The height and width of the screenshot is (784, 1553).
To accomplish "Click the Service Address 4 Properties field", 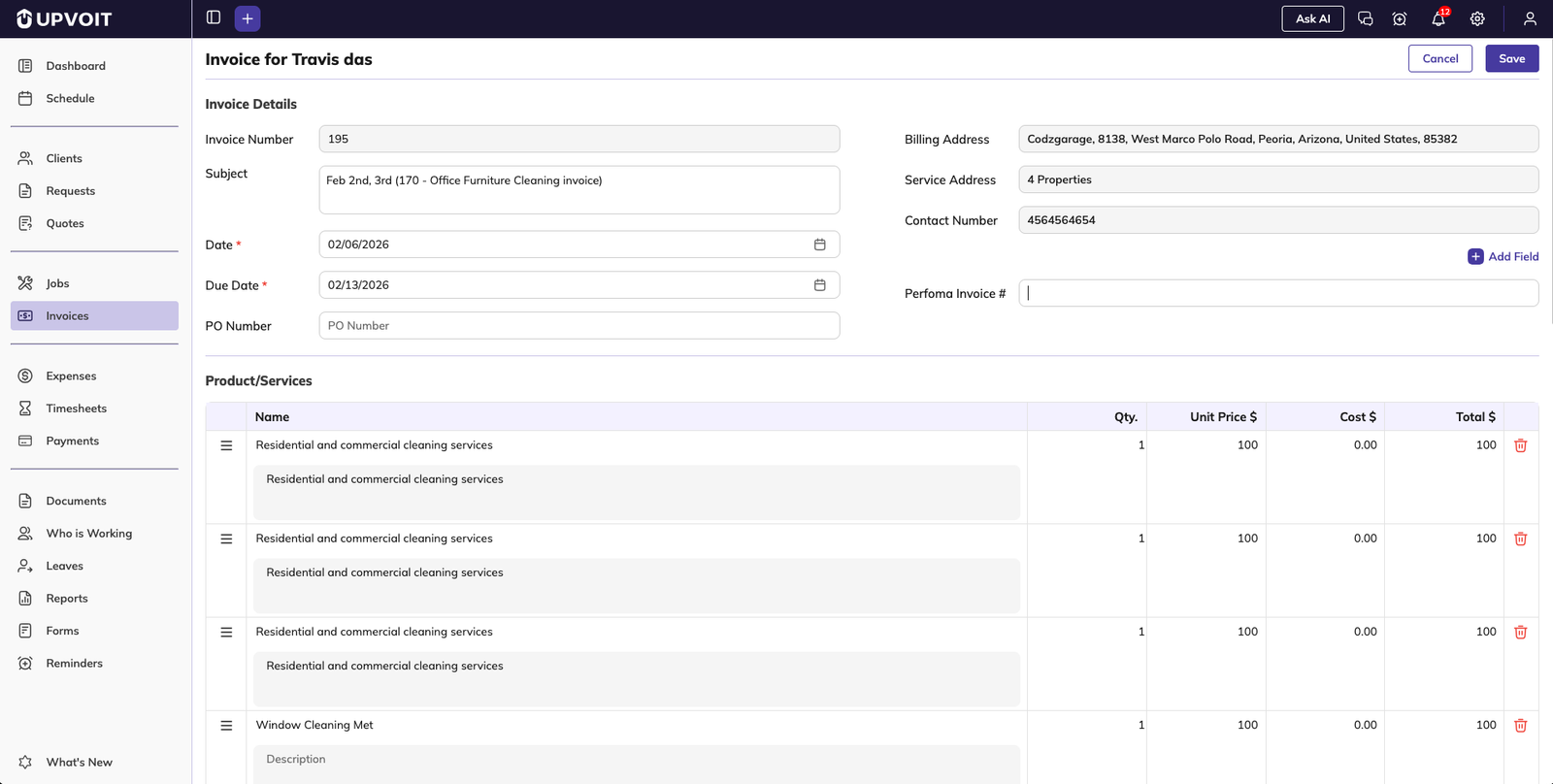I will coord(1278,180).
